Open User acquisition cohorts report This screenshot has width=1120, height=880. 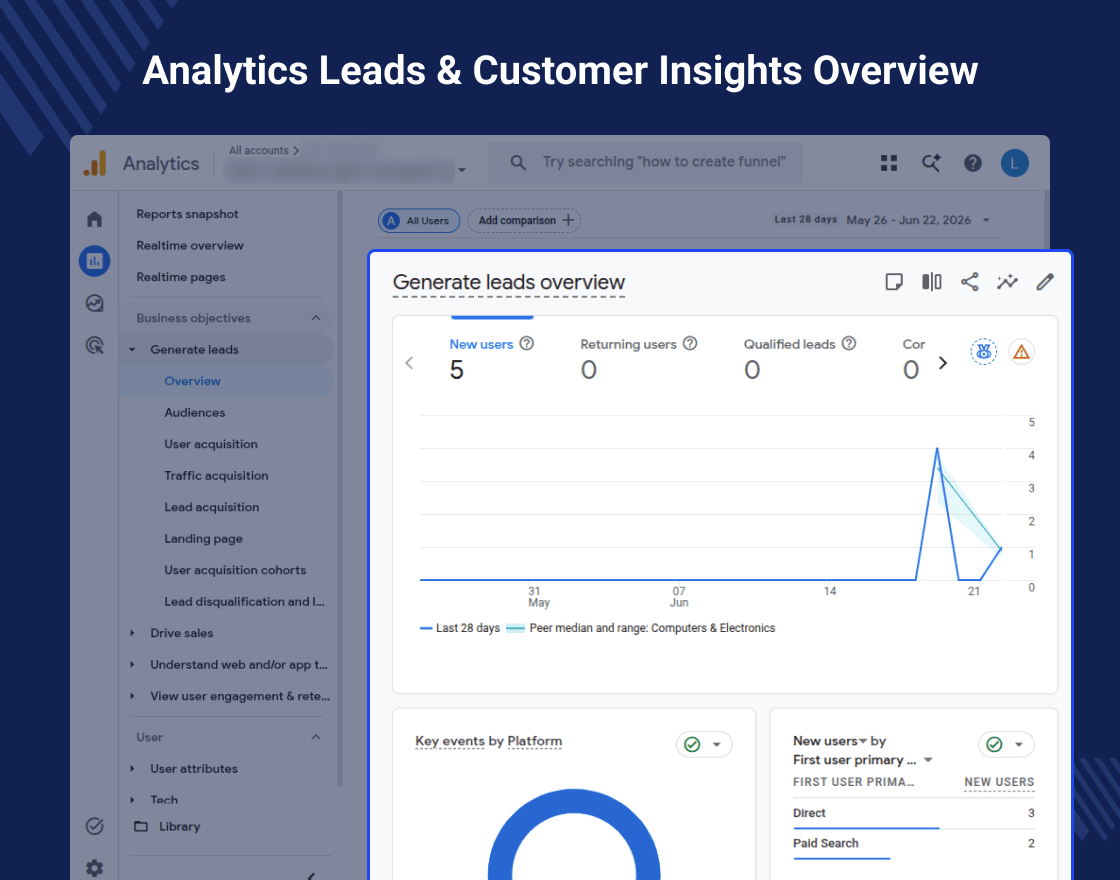point(235,569)
